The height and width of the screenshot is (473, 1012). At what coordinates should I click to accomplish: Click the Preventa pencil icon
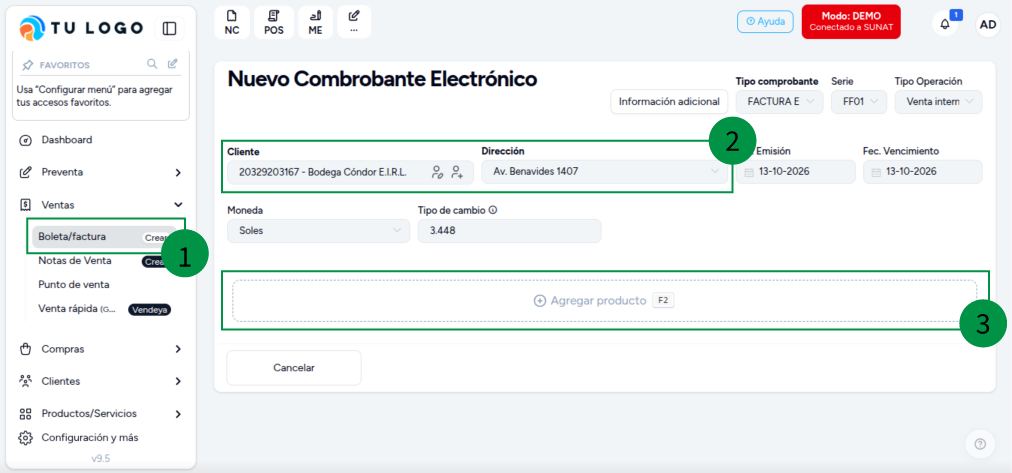click(x=26, y=172)
